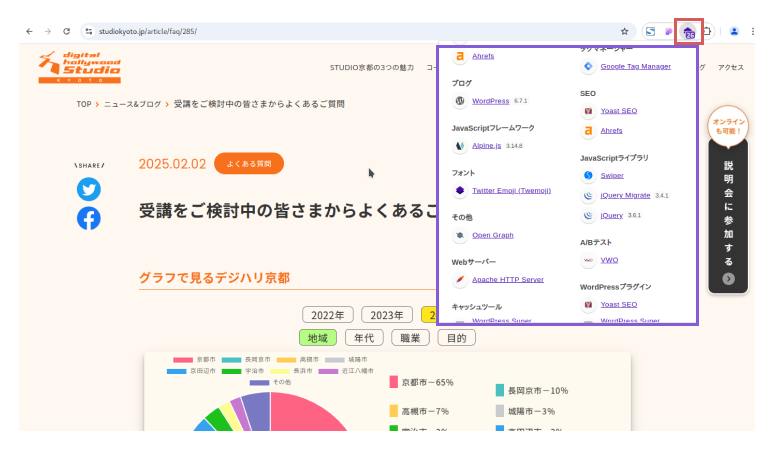Click the よくある質問 category button
The image size is (773, 451).
[249, 164]
